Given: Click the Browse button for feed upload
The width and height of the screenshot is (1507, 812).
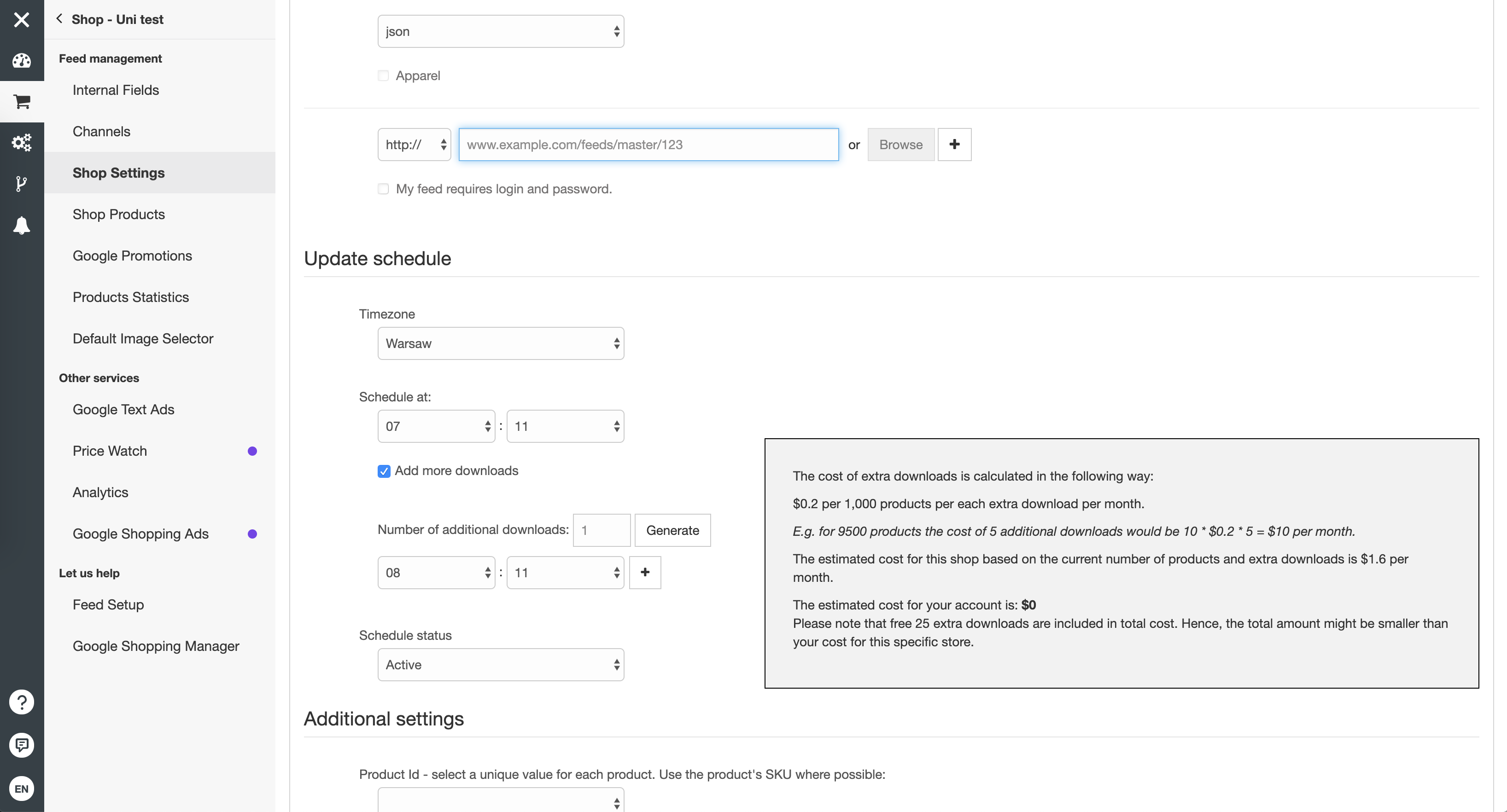Looking at the screenshot, I should (900, 144).
